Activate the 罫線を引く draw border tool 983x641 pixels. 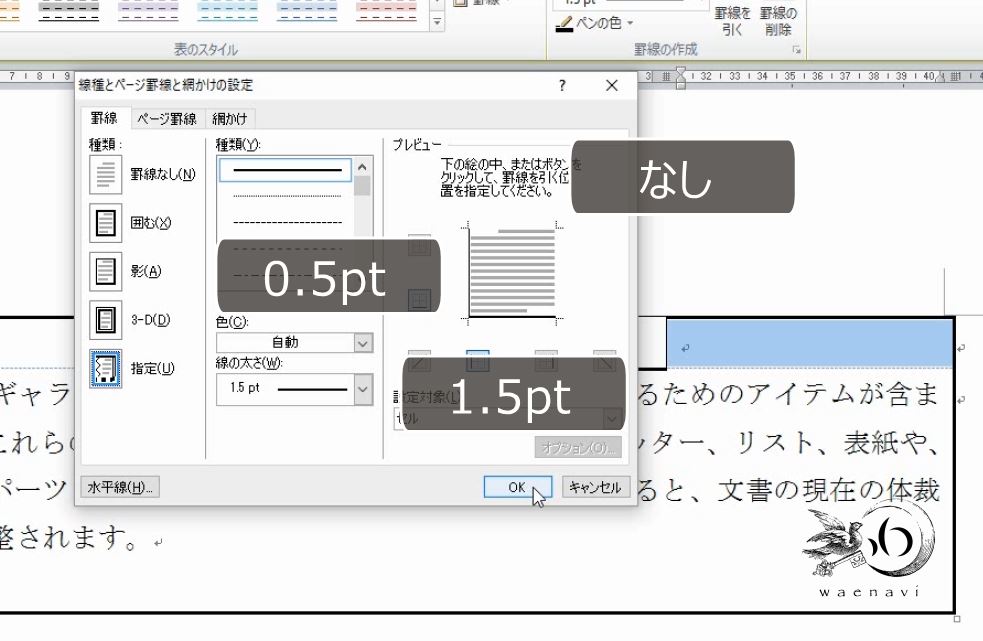click(733, 22)
